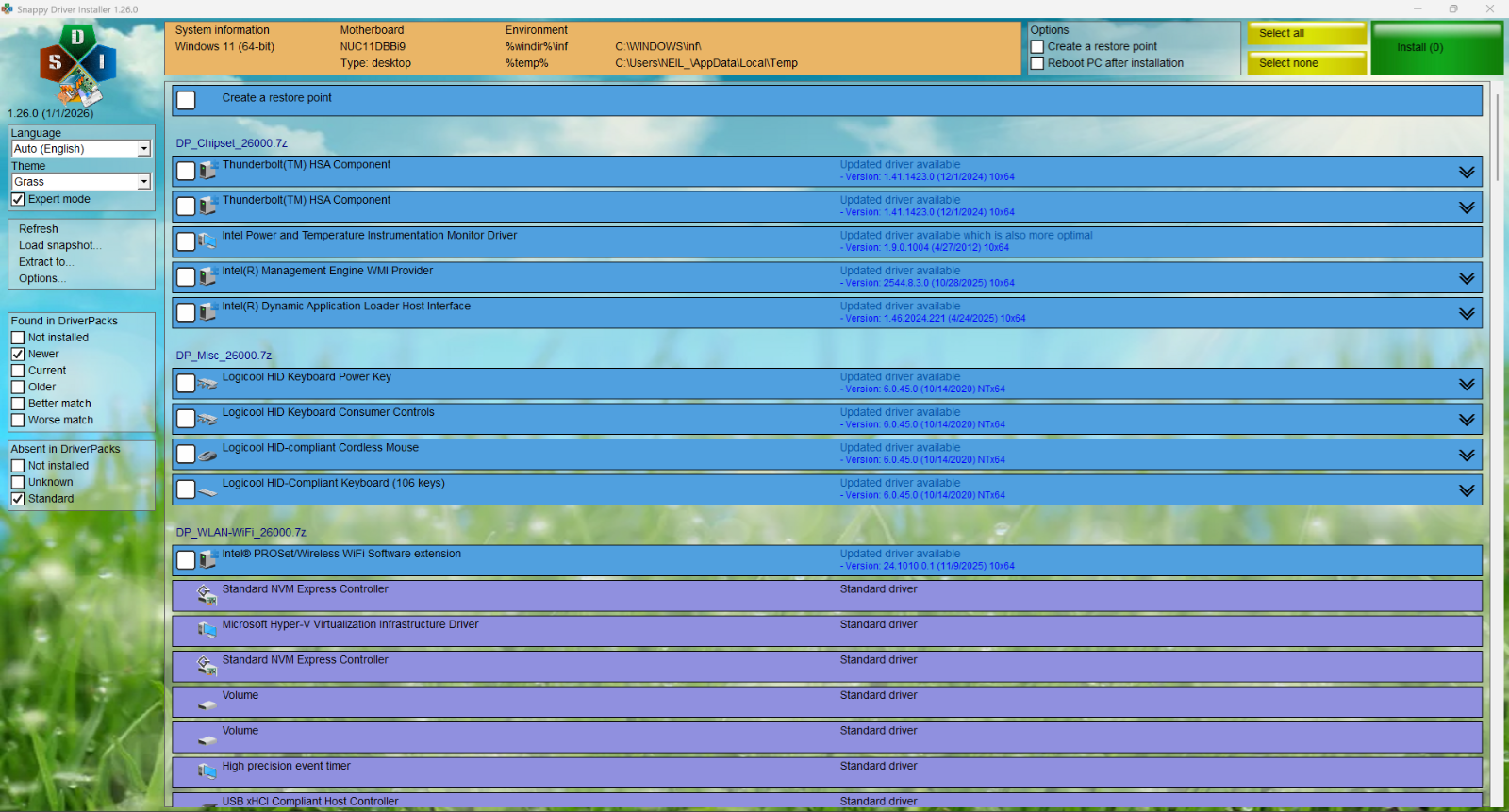Check the Better match filter

point(18,404)
